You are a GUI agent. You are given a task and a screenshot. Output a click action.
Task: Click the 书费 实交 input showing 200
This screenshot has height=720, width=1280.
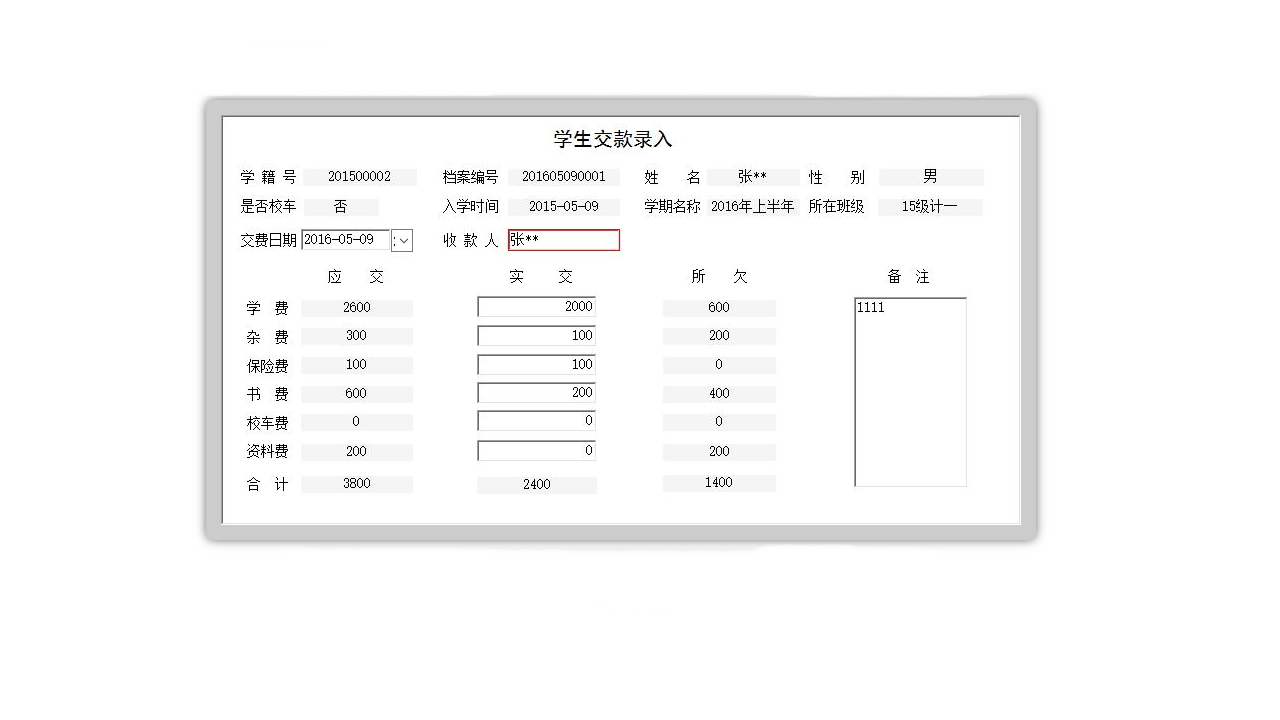point(536,392)
